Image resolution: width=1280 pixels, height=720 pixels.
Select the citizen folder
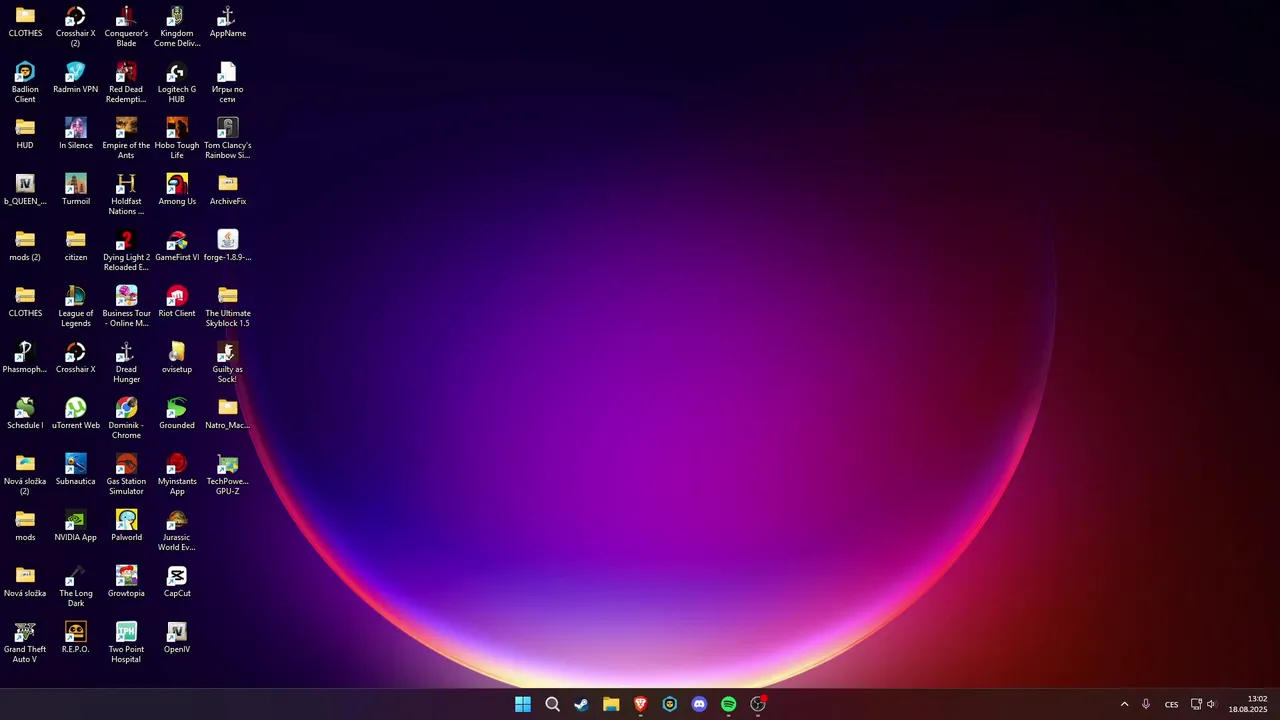(76, 246)
